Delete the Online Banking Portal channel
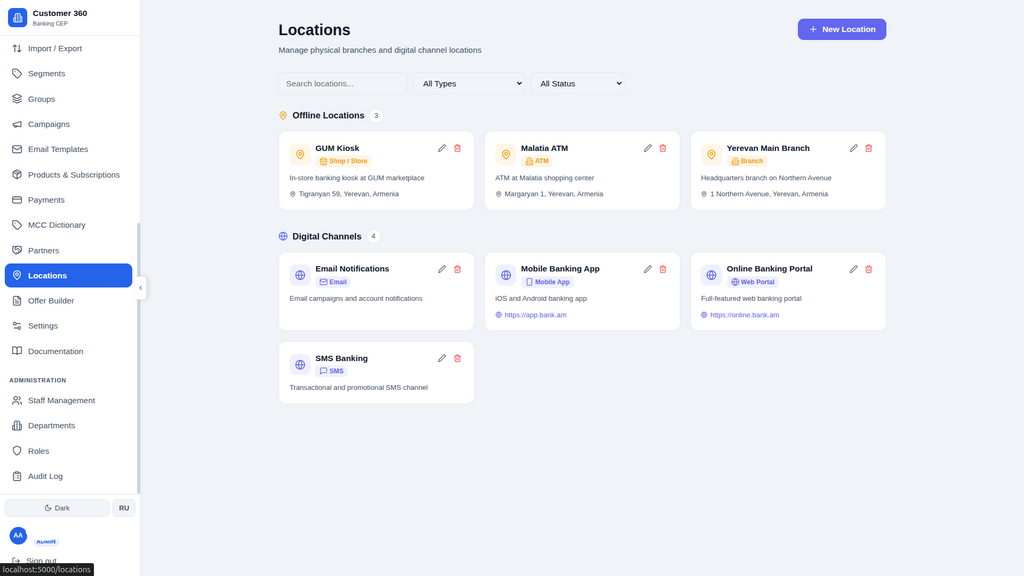Screen dimensions: 1024x576 click(x=869, y=269)
